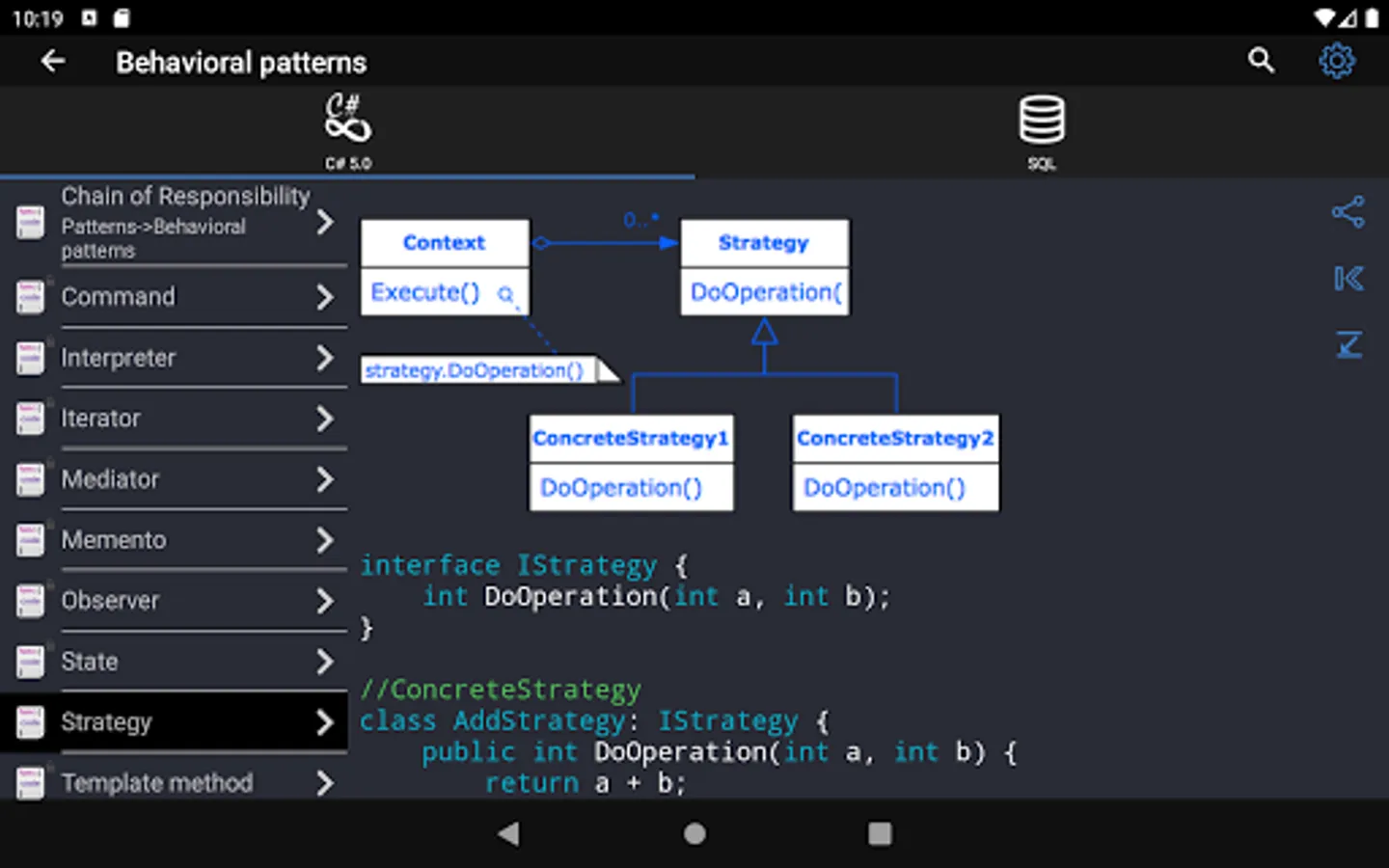Open Observer document icon
The height and width of the screenshot is (868, 1389).
pyautogui.click(x=30, y=601)
